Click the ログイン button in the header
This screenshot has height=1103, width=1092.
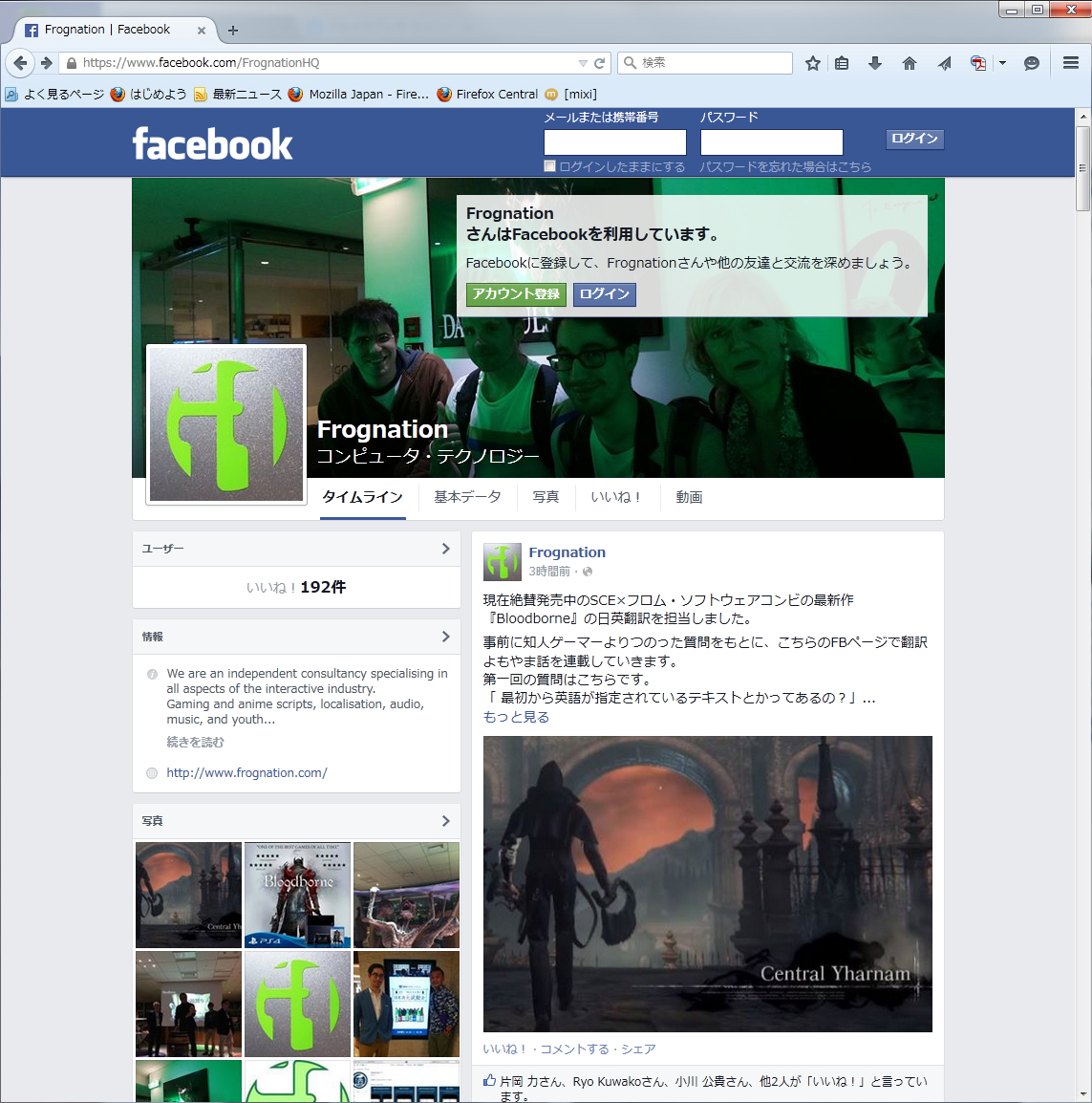915,139
